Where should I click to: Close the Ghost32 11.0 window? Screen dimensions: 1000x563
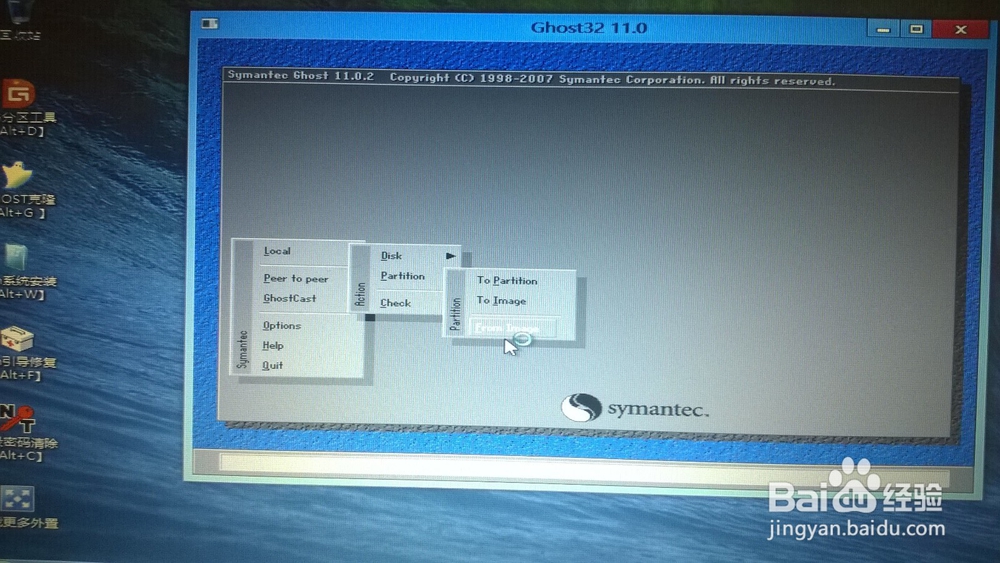(x=960, y=29)
